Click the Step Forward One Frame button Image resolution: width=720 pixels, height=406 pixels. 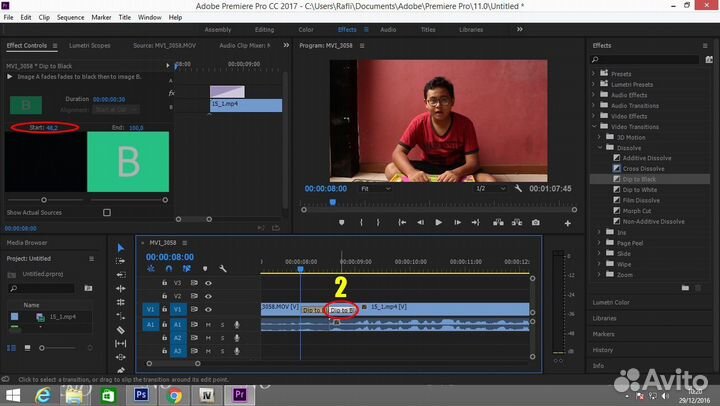(457, 222)
